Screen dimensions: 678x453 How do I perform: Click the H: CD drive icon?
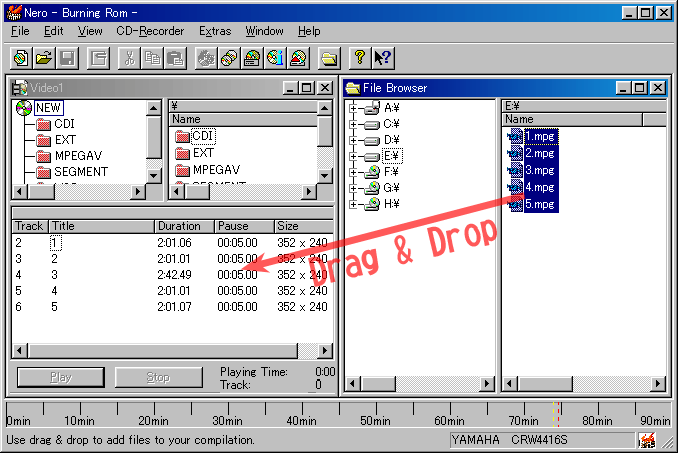372,204
